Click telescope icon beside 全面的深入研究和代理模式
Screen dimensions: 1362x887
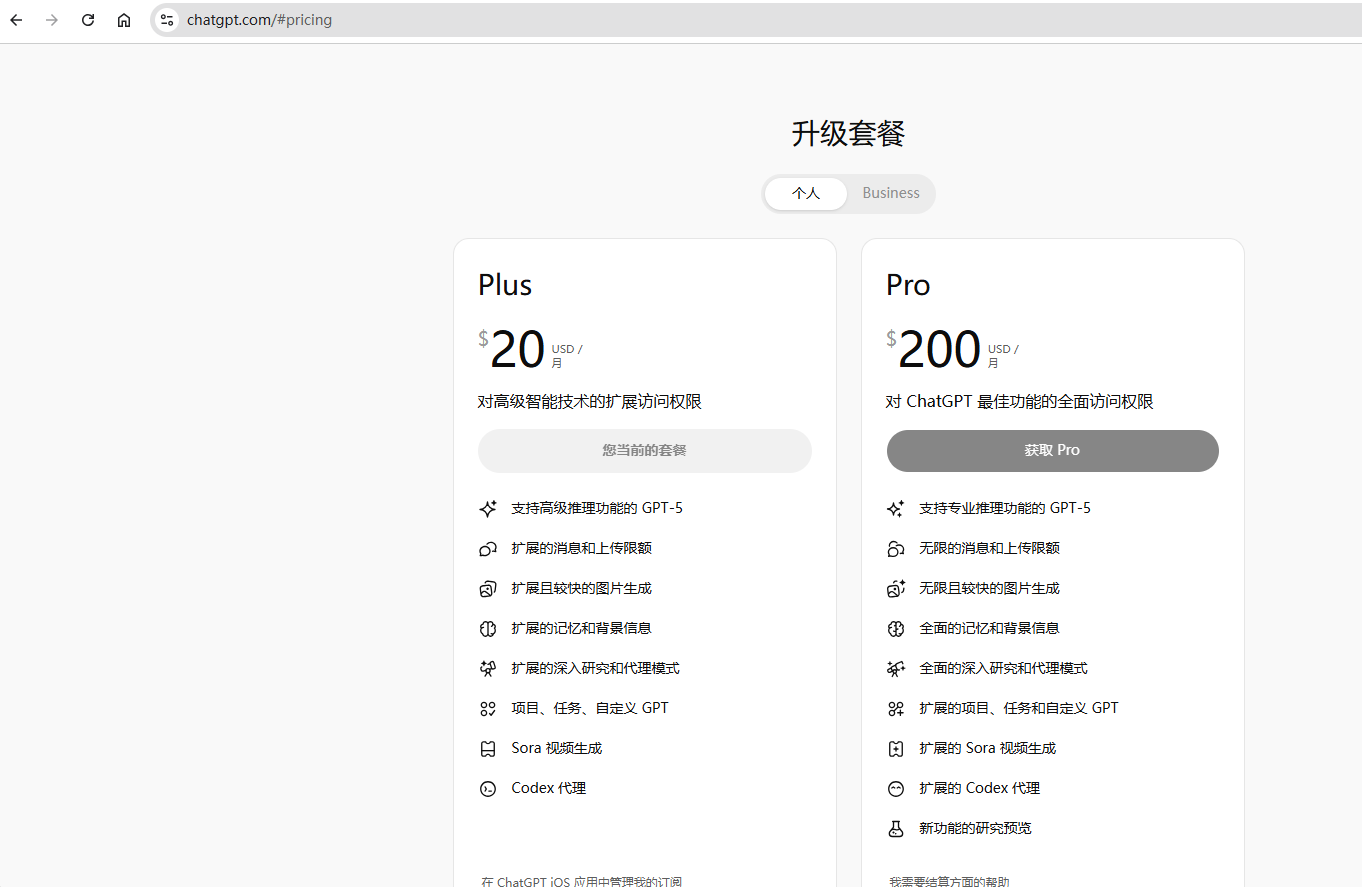pos(896,669)
